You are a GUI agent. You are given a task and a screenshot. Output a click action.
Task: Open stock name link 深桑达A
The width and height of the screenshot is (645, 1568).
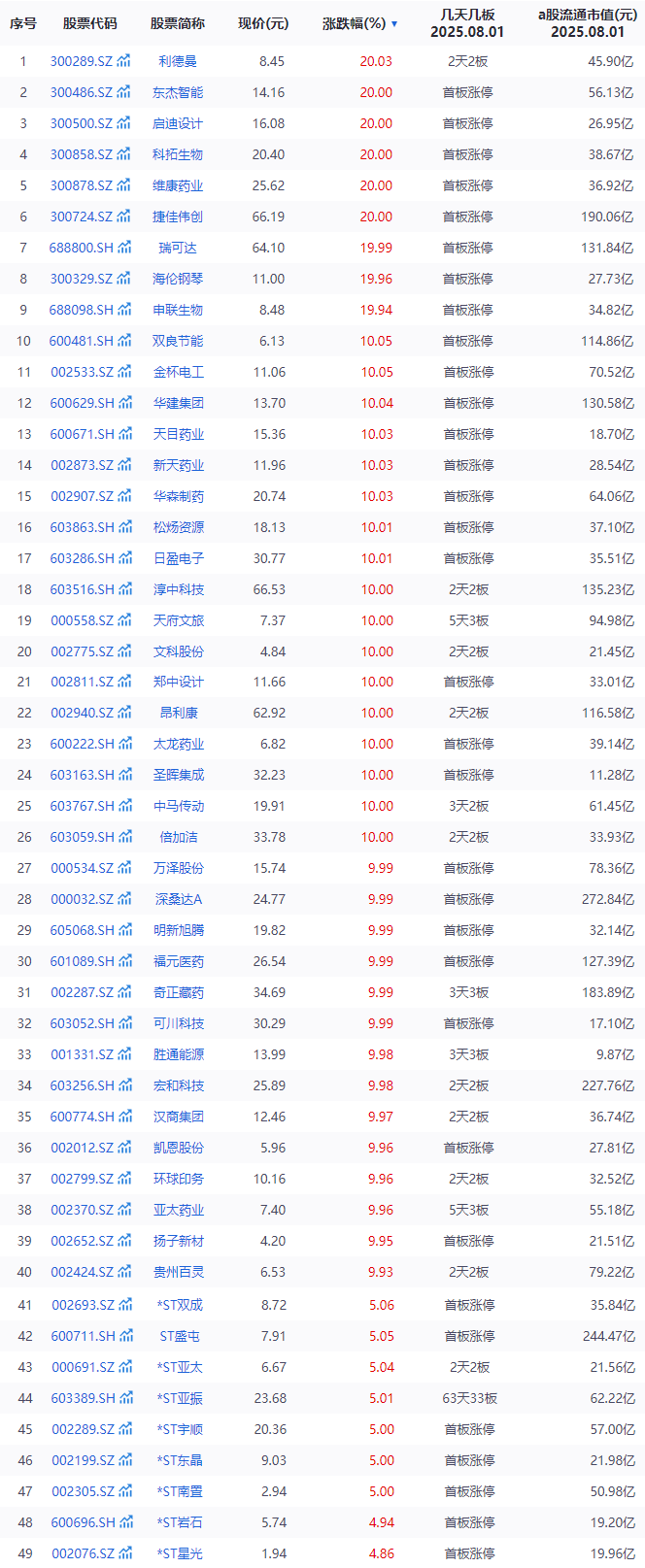coord(179,899)
